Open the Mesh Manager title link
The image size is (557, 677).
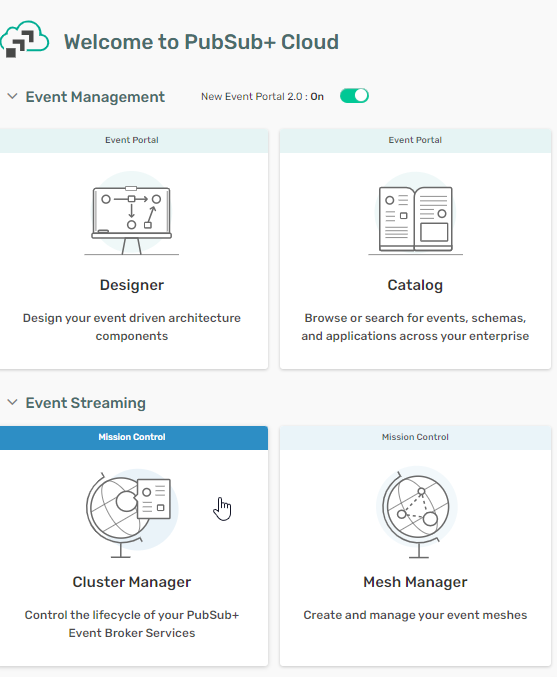[x=415, y=582]
